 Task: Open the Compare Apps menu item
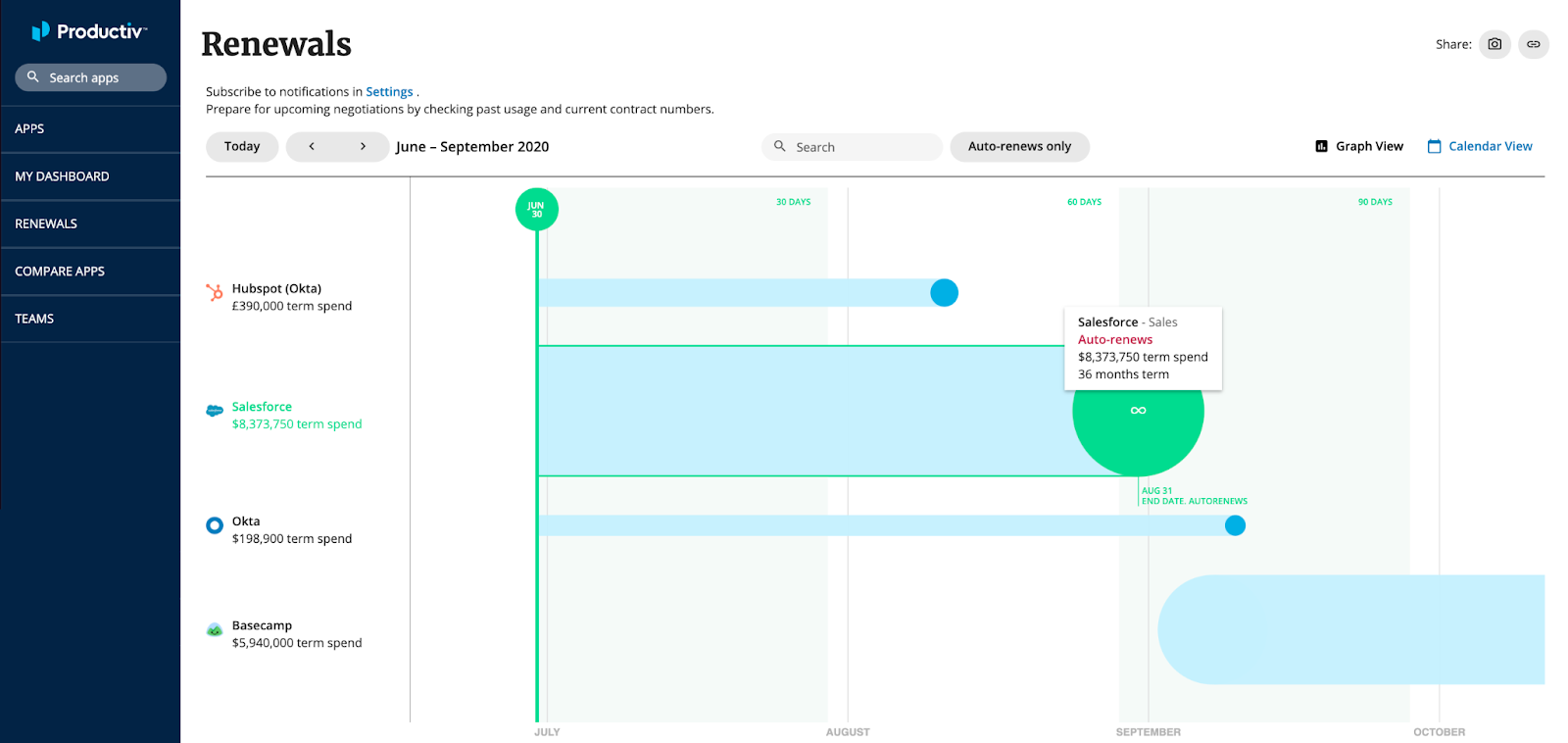[60, 272]
